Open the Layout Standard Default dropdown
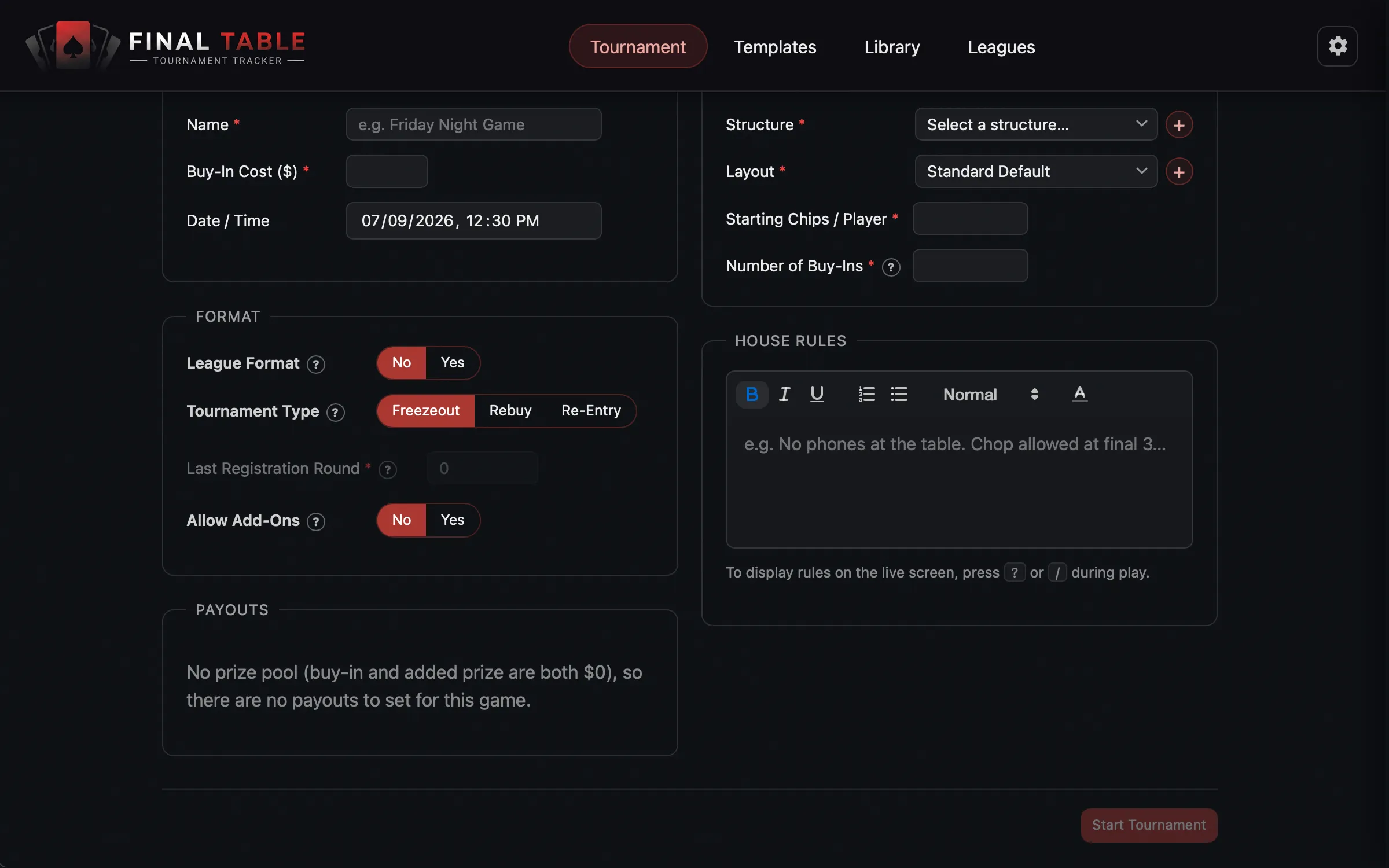The width and height of the screenshot is (1389, 868). click(x=1036, y=171)
